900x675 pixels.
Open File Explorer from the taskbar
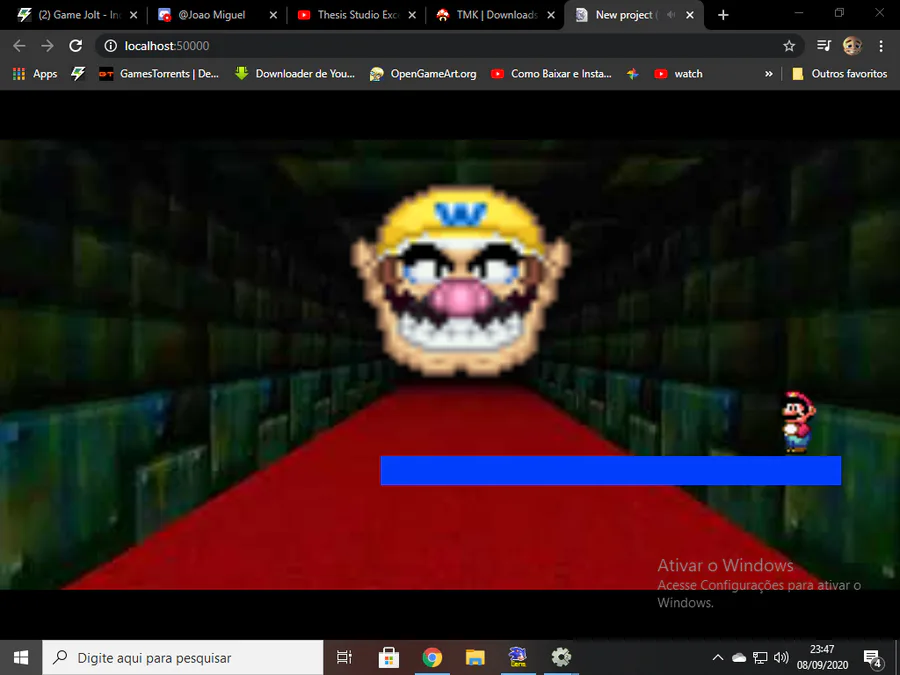[x=475, y=658]
